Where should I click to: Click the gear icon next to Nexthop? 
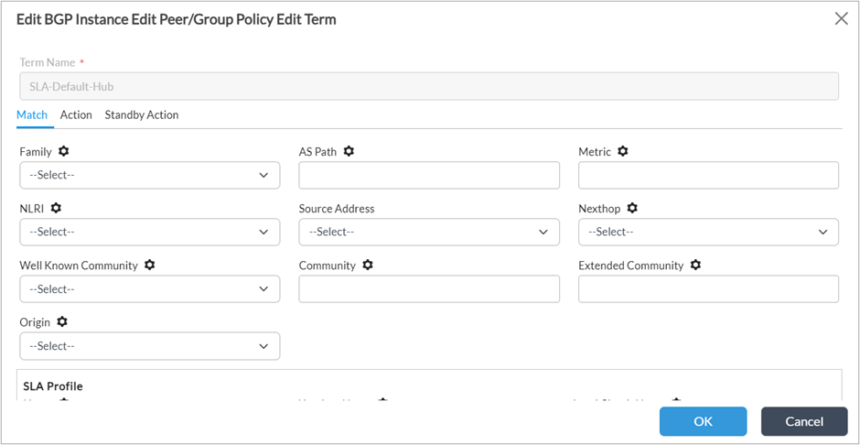pyautogui.click(x=633, y=208)
